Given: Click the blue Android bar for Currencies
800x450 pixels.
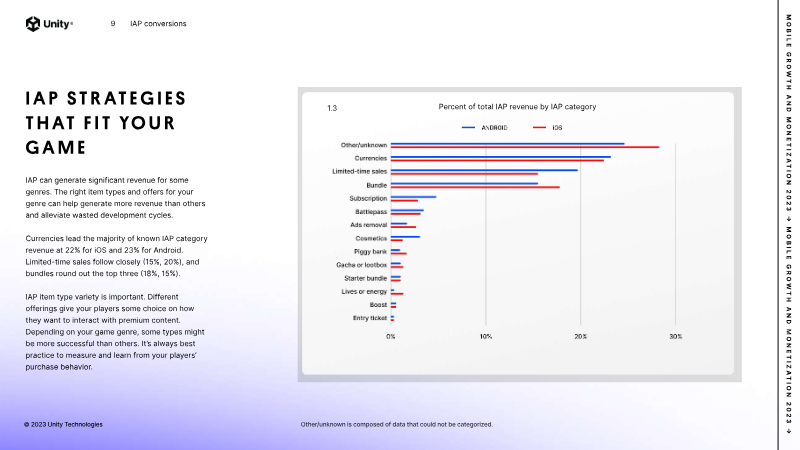Looking at the screenshot, I should 500,156.
